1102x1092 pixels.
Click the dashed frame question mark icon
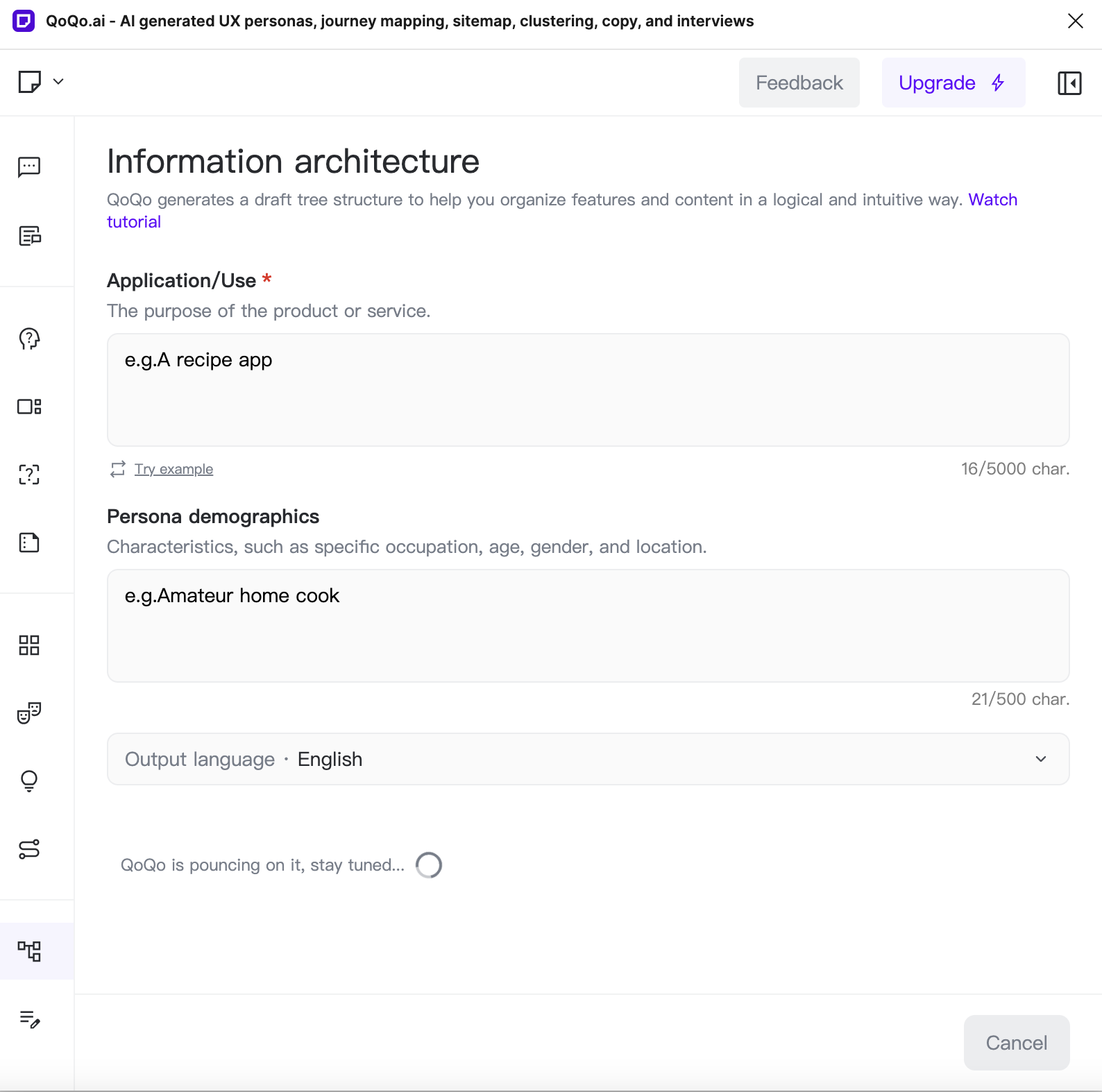29,475
